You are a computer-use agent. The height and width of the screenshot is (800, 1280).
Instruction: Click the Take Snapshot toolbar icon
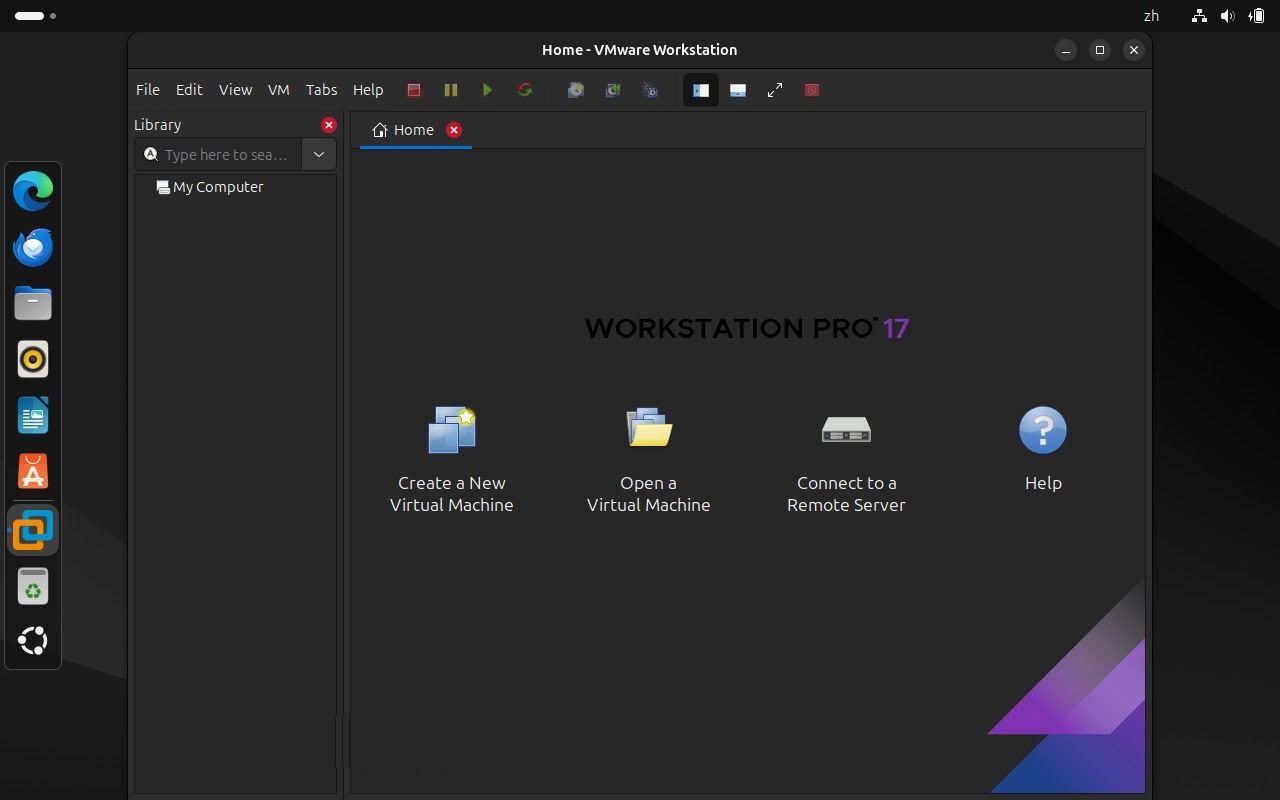click(576, 90)
